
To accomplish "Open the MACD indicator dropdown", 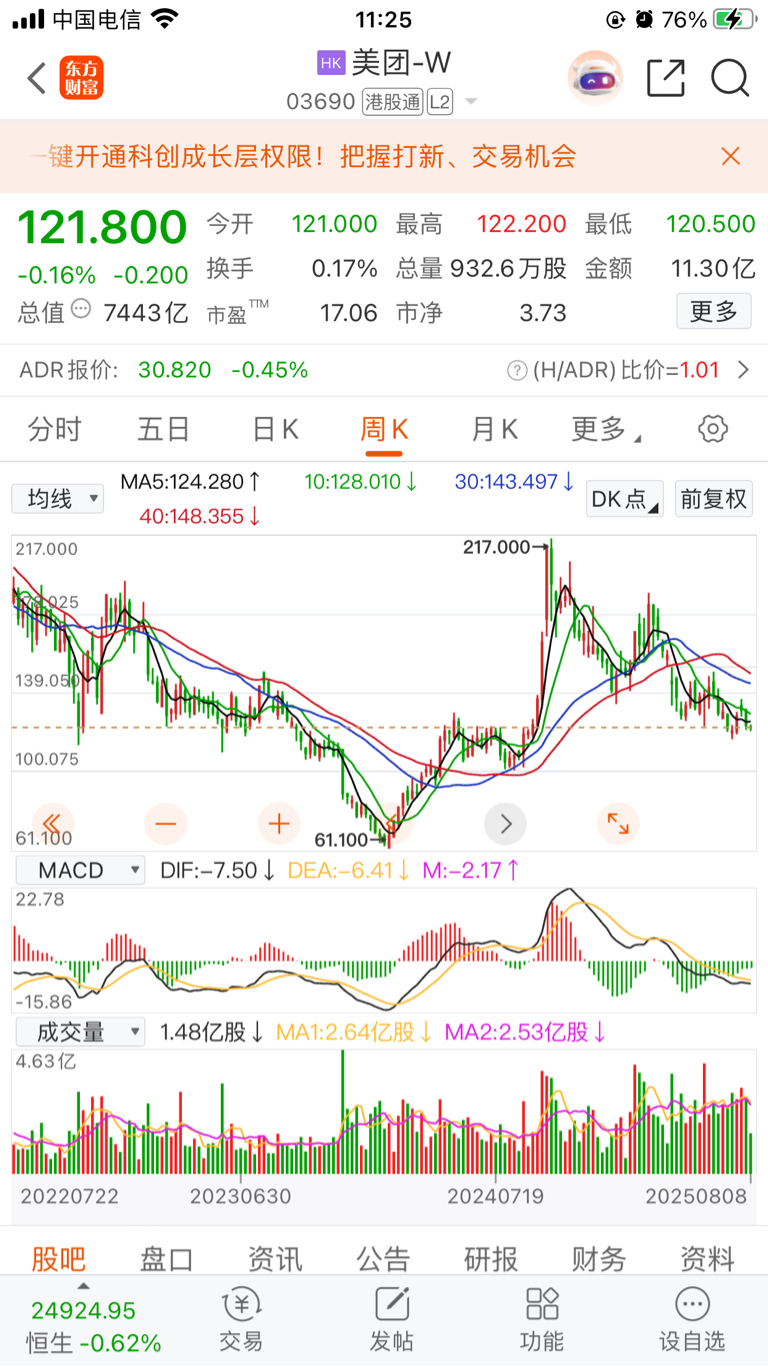I will (x=78, y=870).
